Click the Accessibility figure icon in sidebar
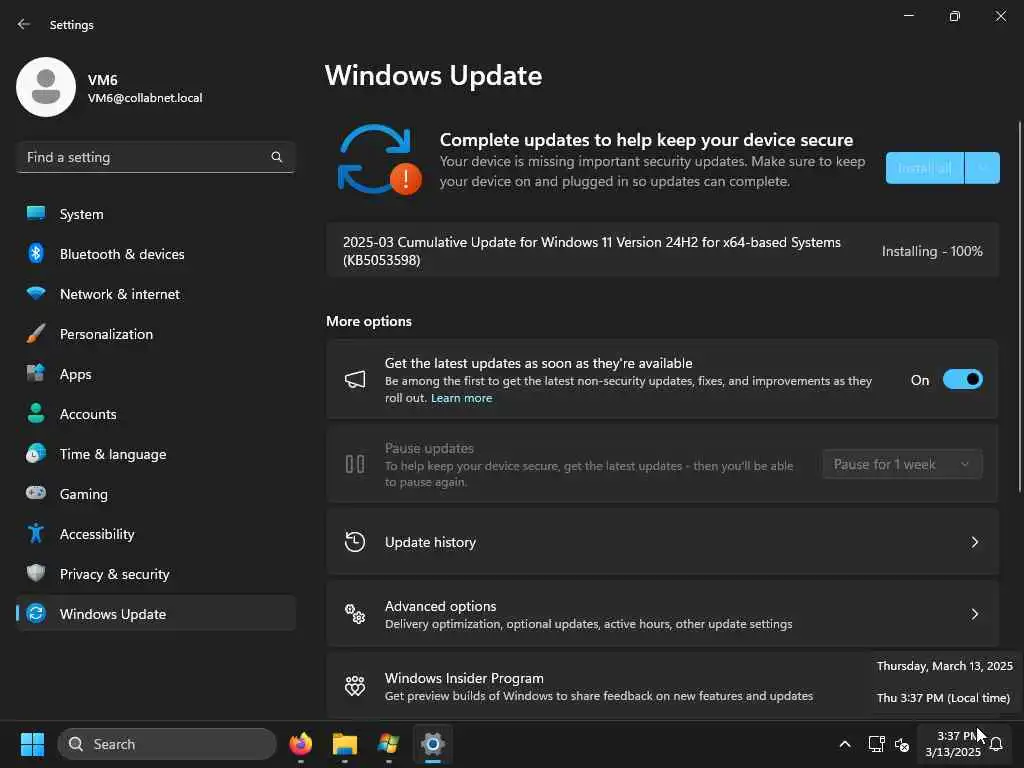Image resolution: width=1024 pixels, height=768 pixels. tap(36, 534)
